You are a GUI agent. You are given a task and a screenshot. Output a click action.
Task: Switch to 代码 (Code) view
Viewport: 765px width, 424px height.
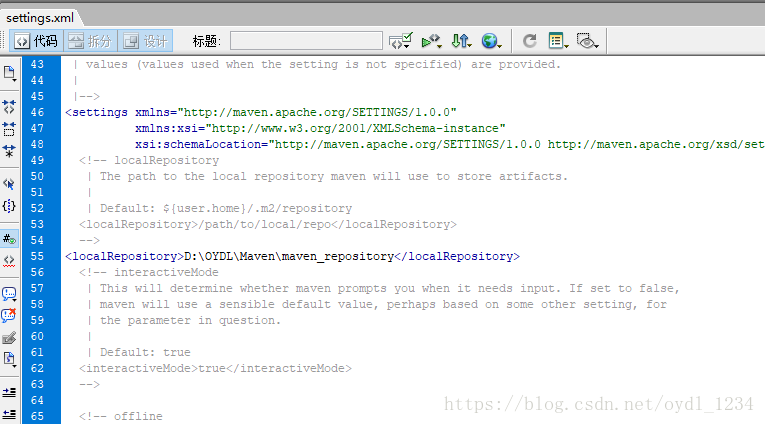pyautogui.click(x=36, y=41)
